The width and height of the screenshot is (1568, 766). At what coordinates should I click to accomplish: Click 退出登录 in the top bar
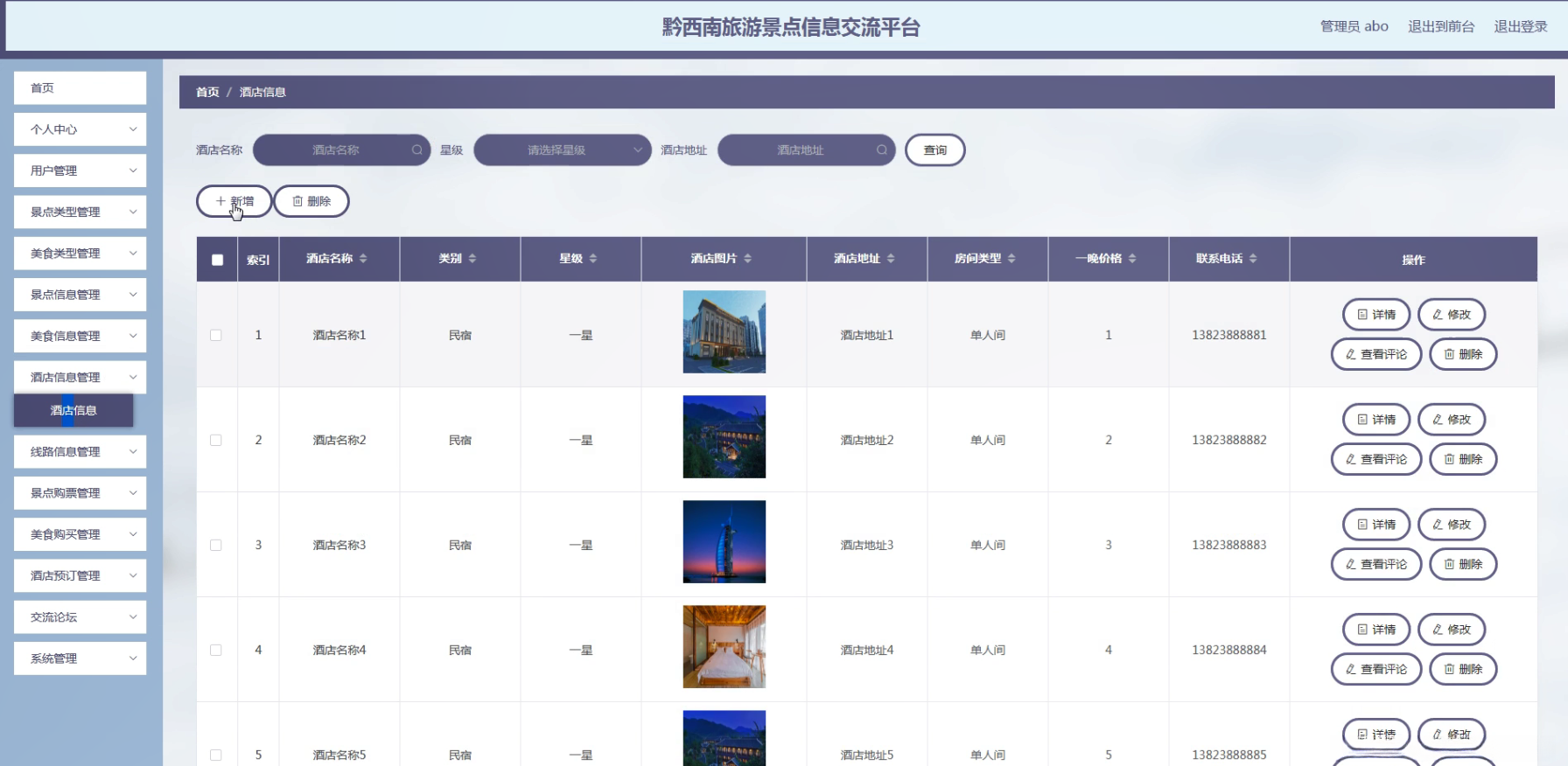click(x=1520, y=26)
